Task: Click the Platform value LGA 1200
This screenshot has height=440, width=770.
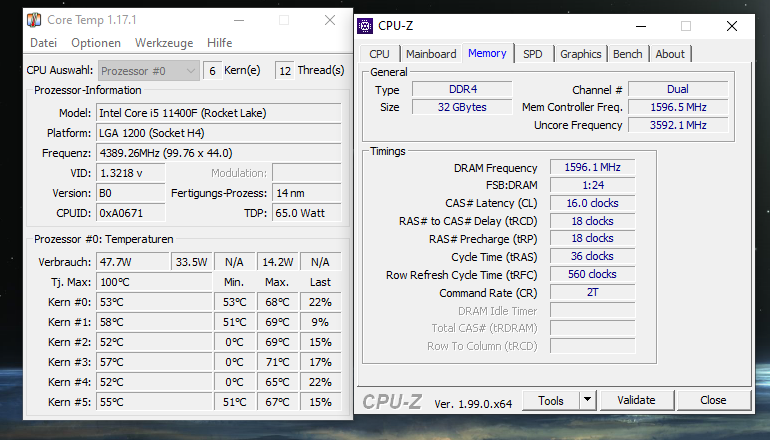Action: pos(219,133)
